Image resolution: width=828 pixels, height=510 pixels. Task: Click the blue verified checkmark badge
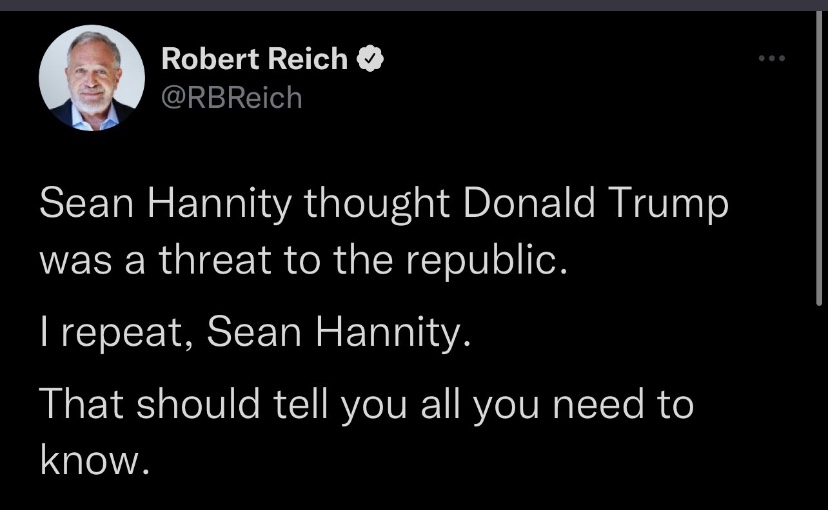tap(369, 60)
